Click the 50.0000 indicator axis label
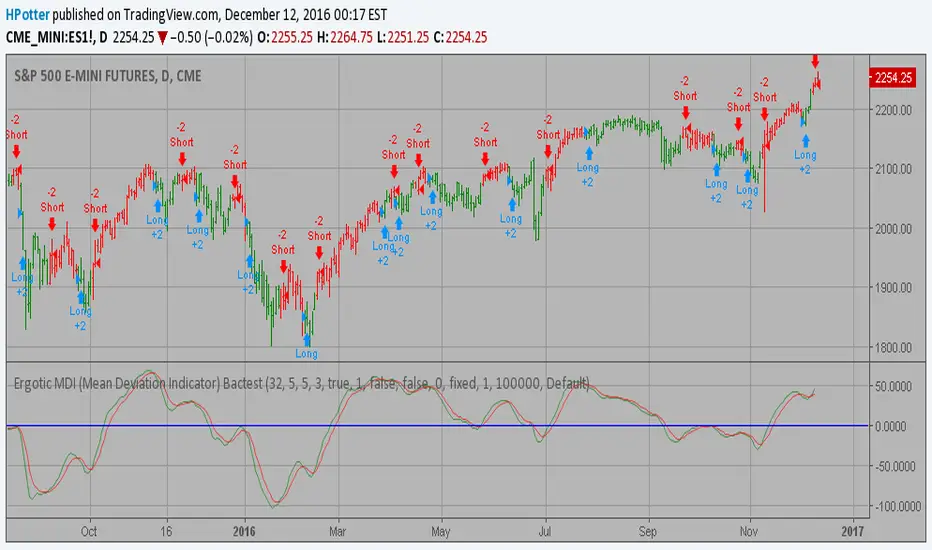The width and height of the screenshot is (932, 550). [893, 386]
